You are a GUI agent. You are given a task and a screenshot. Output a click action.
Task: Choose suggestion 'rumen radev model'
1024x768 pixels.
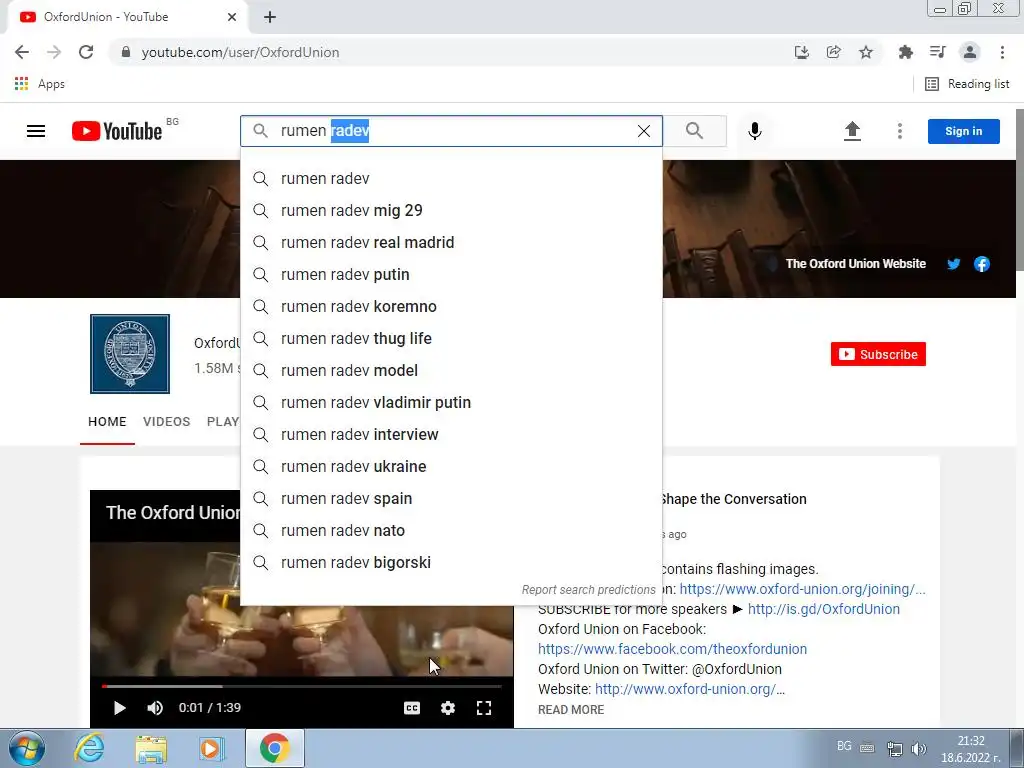(x=451, y=370)
